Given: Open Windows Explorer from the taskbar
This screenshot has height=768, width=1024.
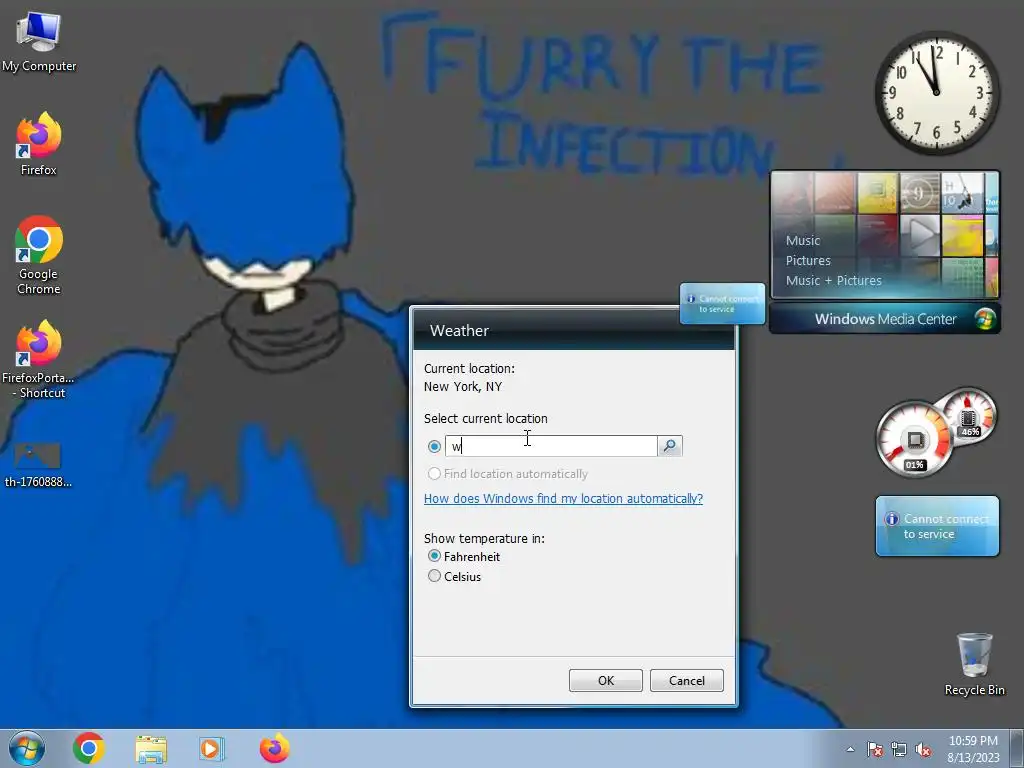Looking at the screenshot, I should 151,749.
